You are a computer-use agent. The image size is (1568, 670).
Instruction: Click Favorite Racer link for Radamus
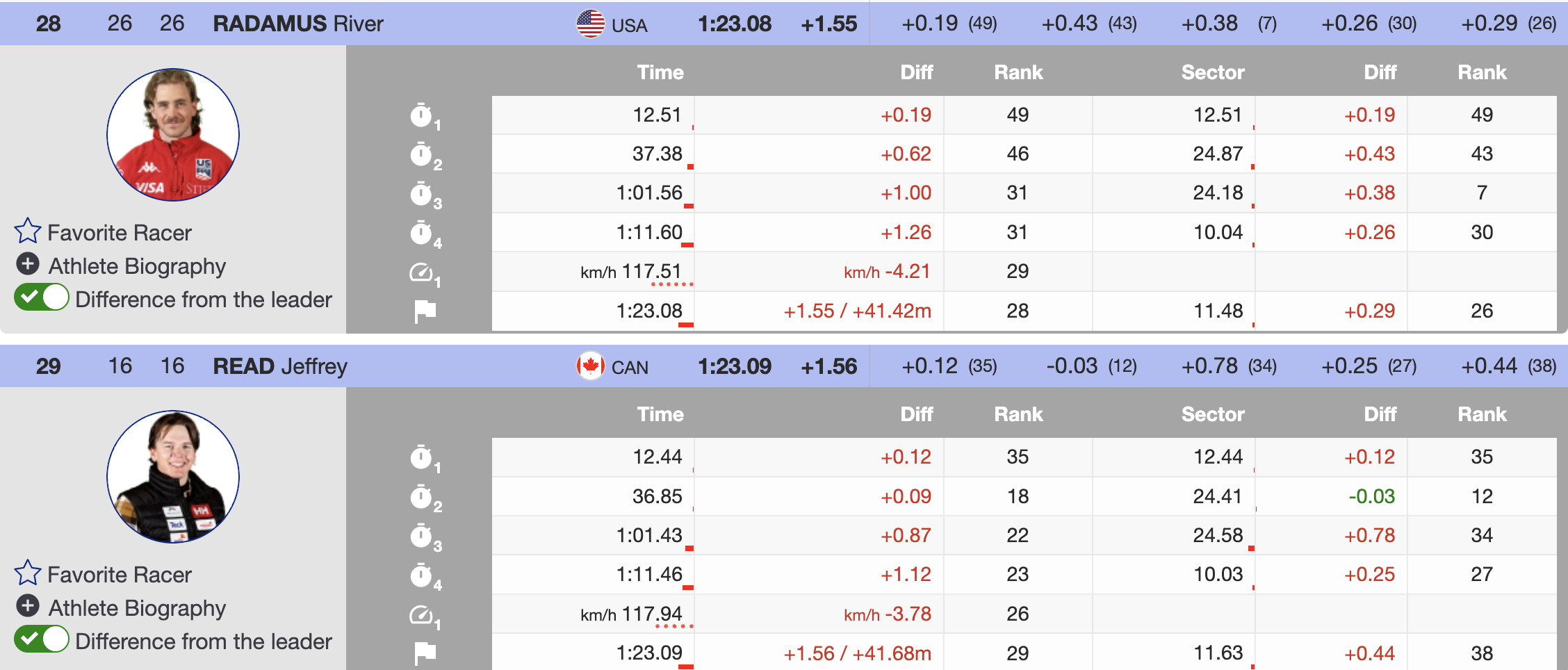click(x=120, y=233)
